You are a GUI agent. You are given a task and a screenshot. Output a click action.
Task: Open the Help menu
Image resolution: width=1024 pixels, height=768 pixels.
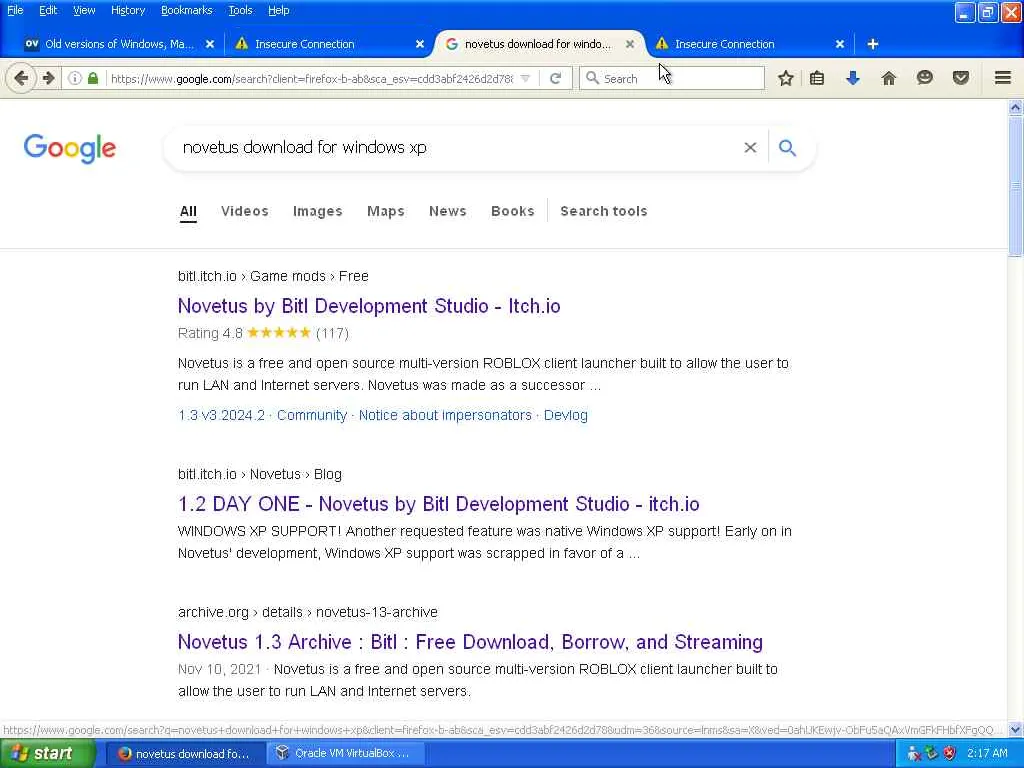pos(278,10)
